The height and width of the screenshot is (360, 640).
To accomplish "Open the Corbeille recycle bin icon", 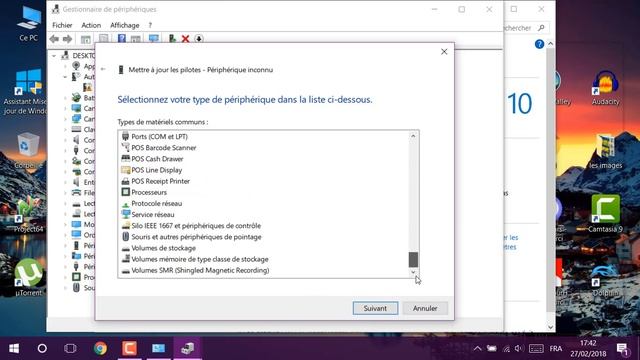I will click(x=28, y=151).
